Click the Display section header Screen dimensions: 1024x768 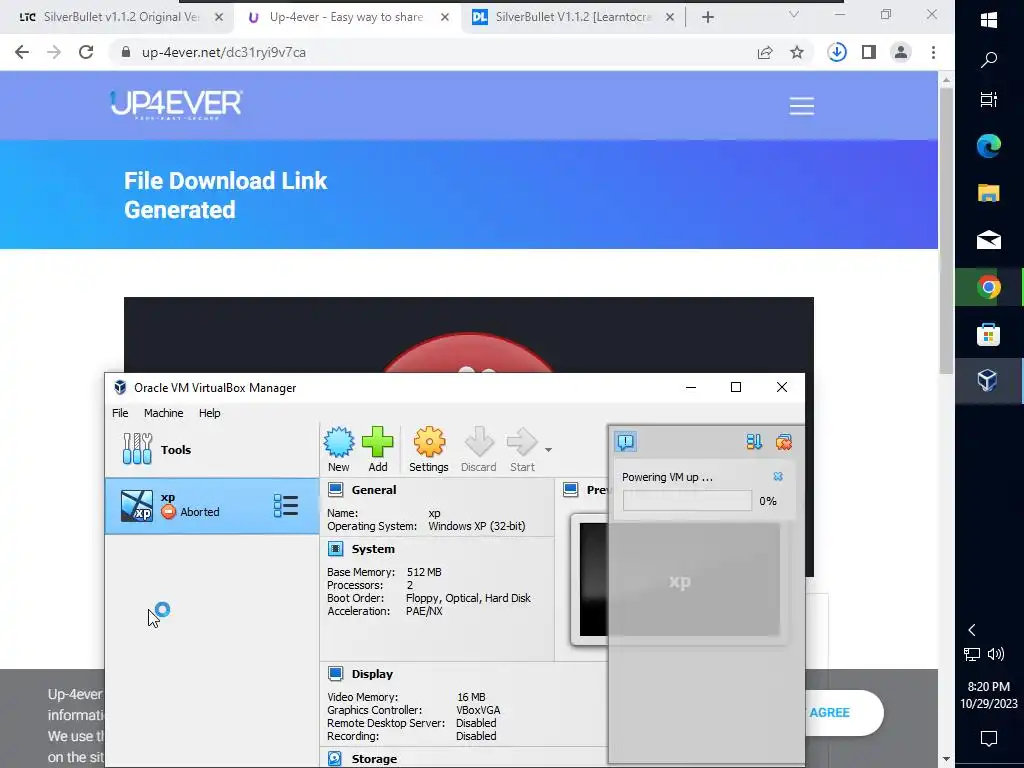click(x=372, y=674)
